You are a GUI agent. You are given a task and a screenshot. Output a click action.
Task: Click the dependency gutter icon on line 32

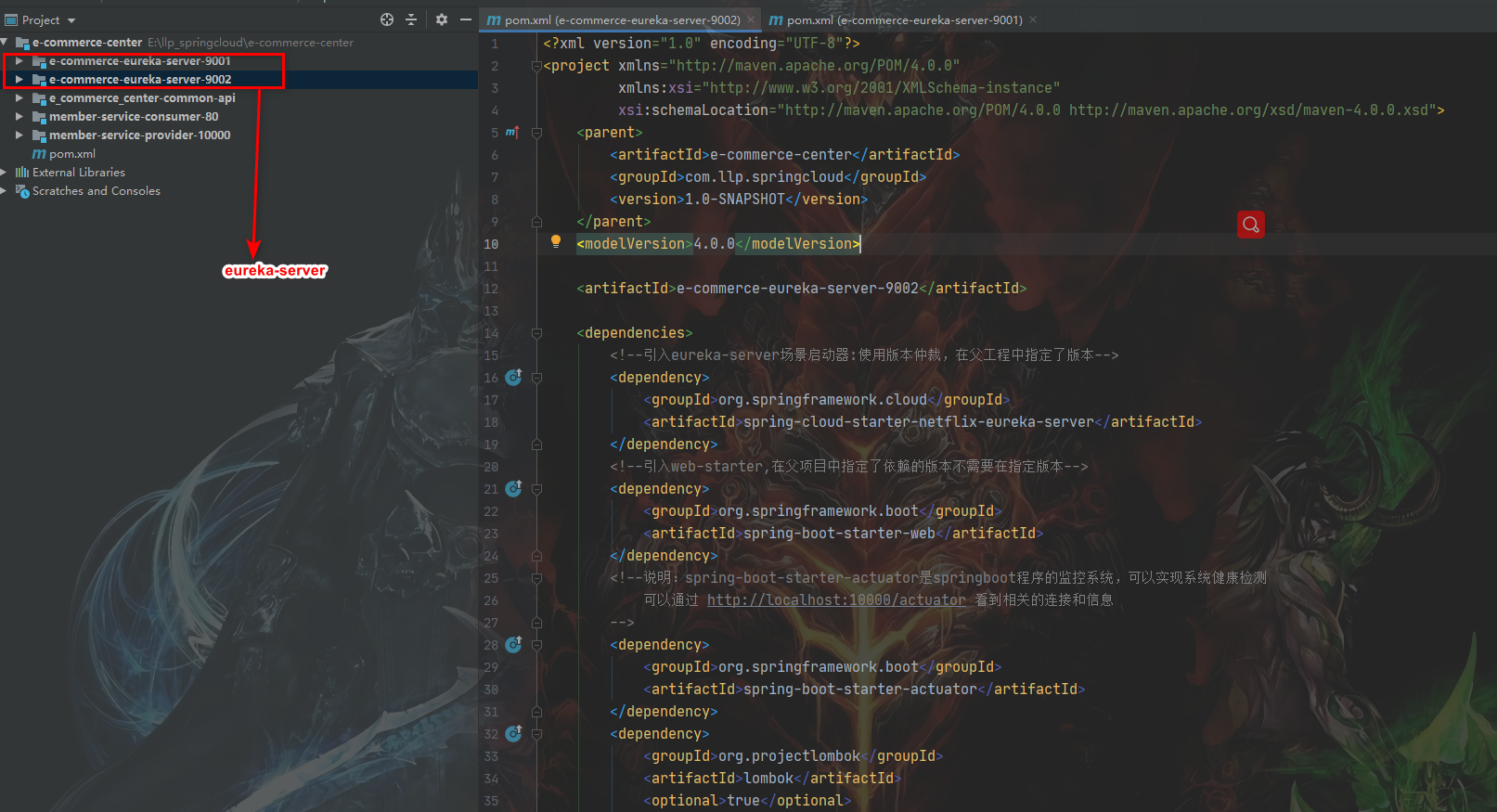click(x=514, y=733)
